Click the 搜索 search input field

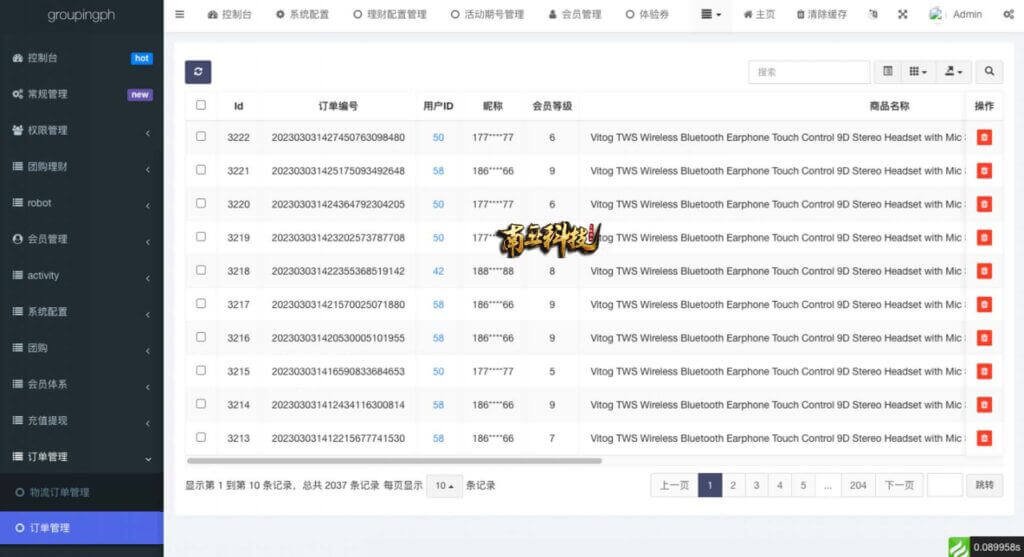[808, 72]
